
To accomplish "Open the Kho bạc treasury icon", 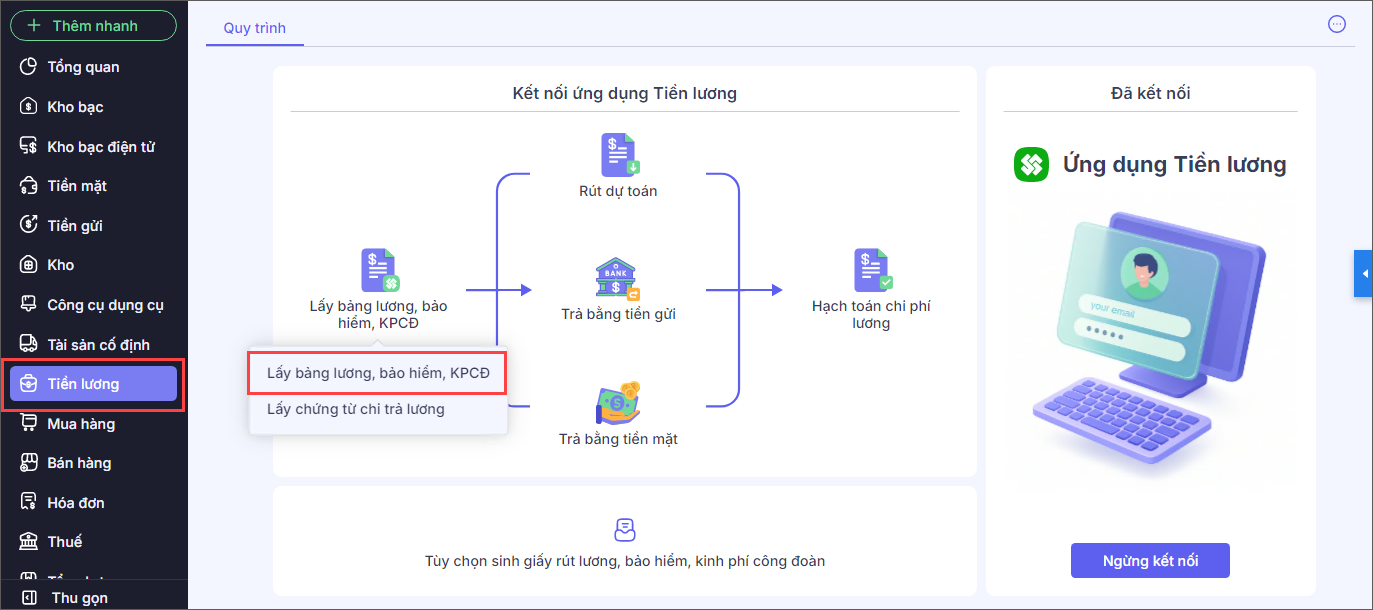I will (29, 106).
